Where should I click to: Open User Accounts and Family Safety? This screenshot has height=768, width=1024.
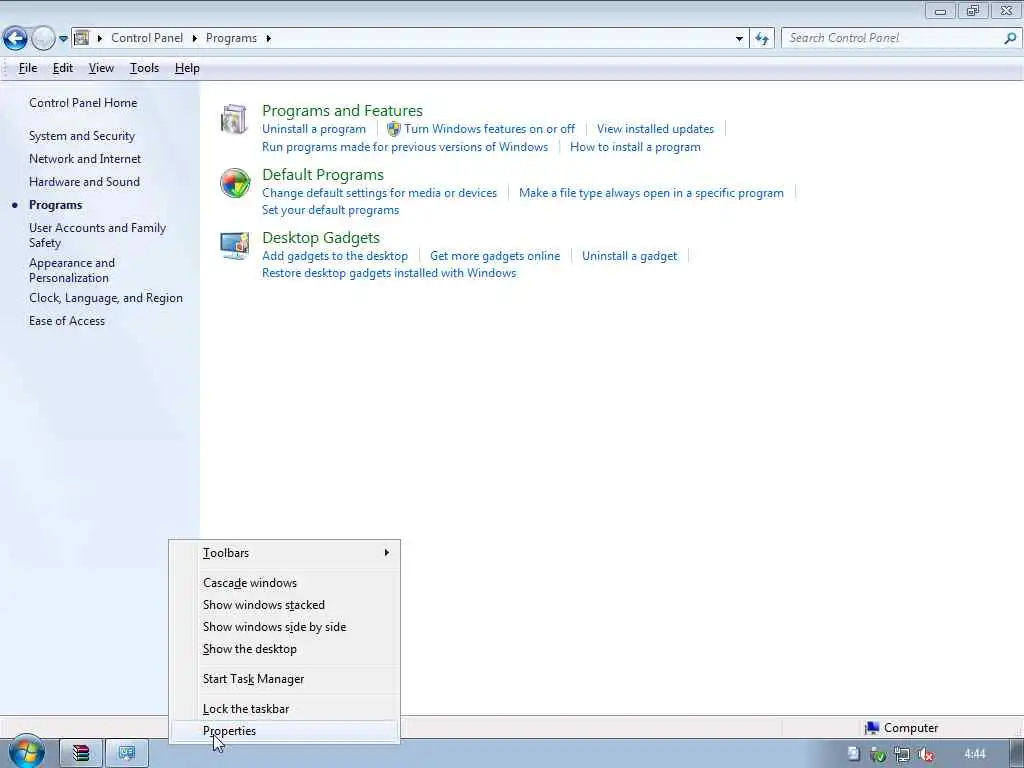point(97,235)
